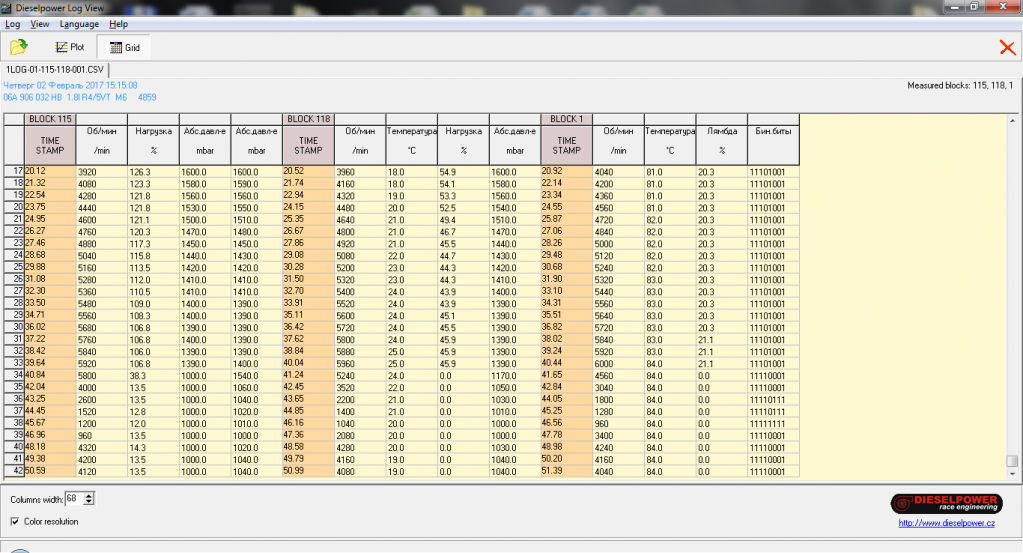
Task: Open the Help menu
Action: (118, 23)
